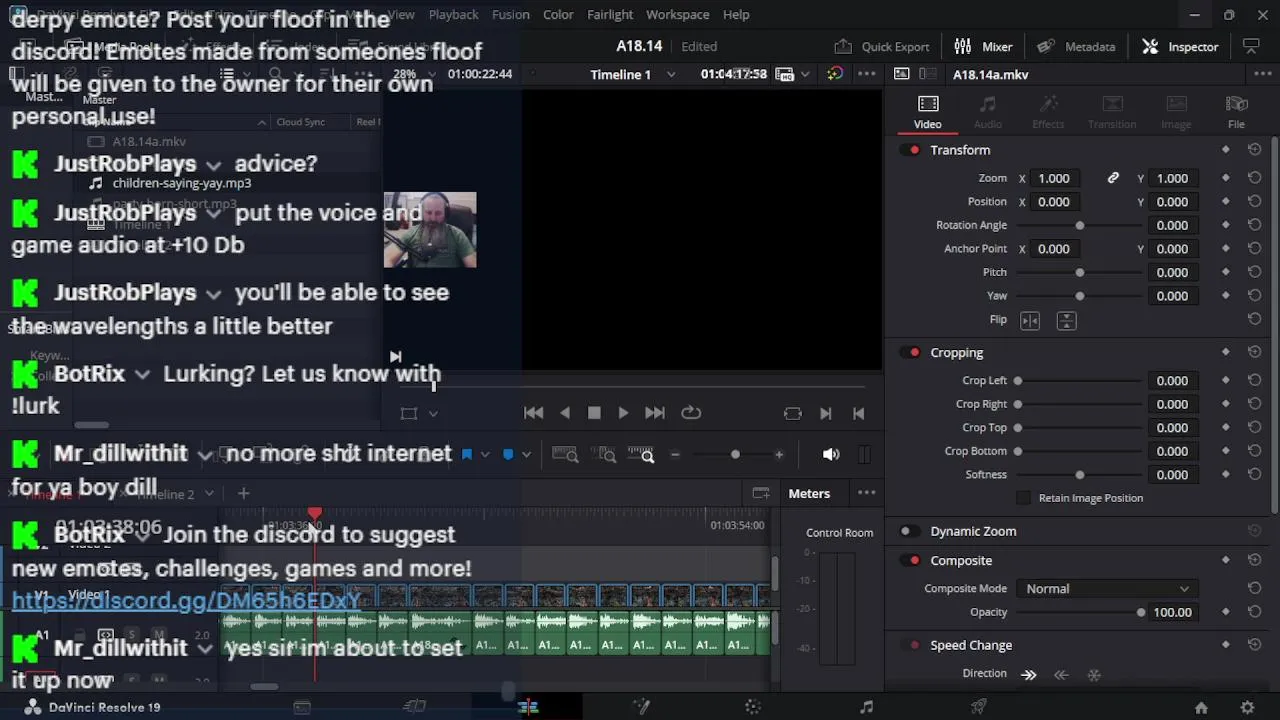This screenshot has height=720, width=1280.
Task: Open the Composite Mode Normal dropdown
Action: 1106,589
